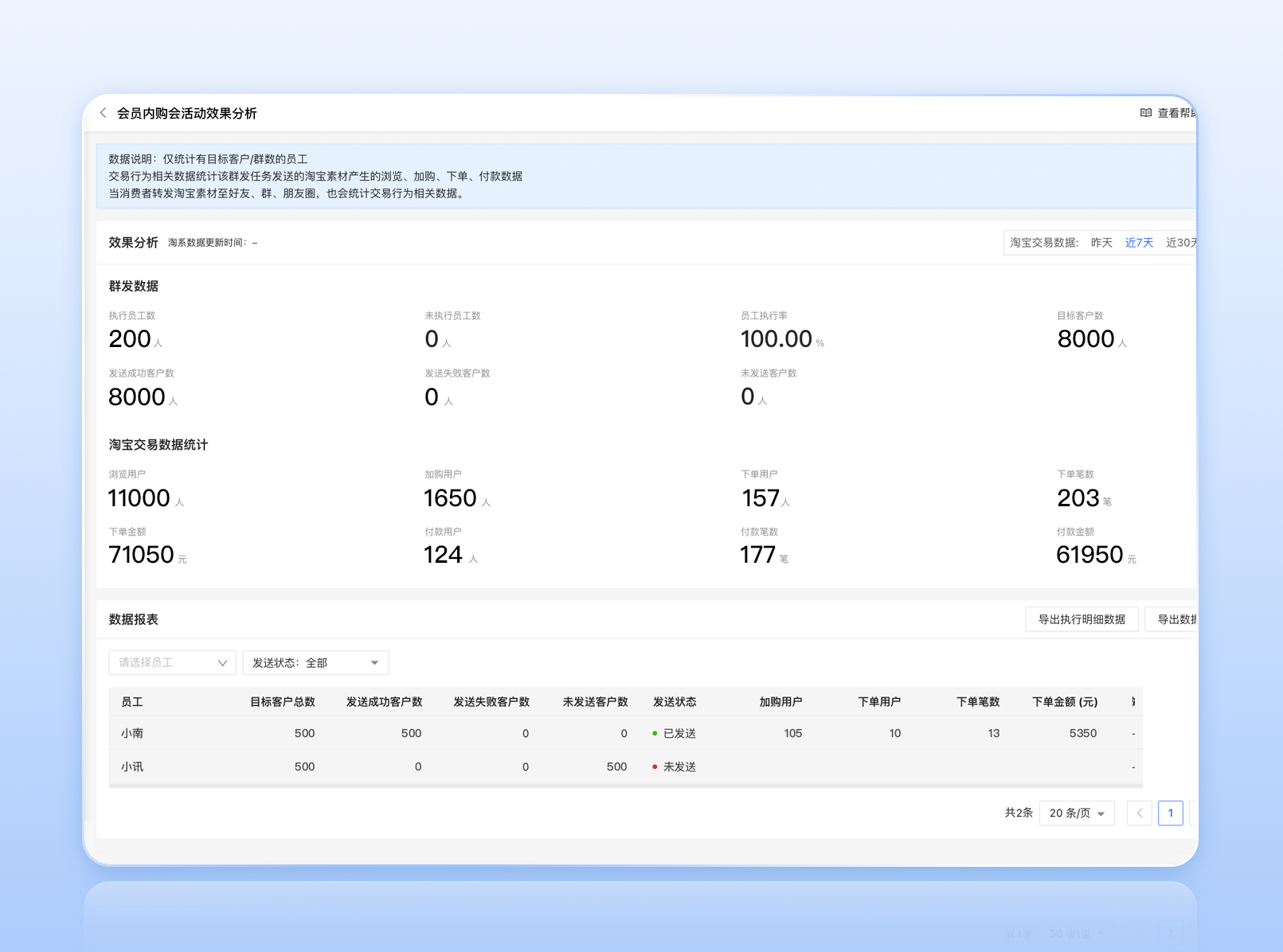Click the back arrow beside 会员内购会活动效果分析

[103, 113]
